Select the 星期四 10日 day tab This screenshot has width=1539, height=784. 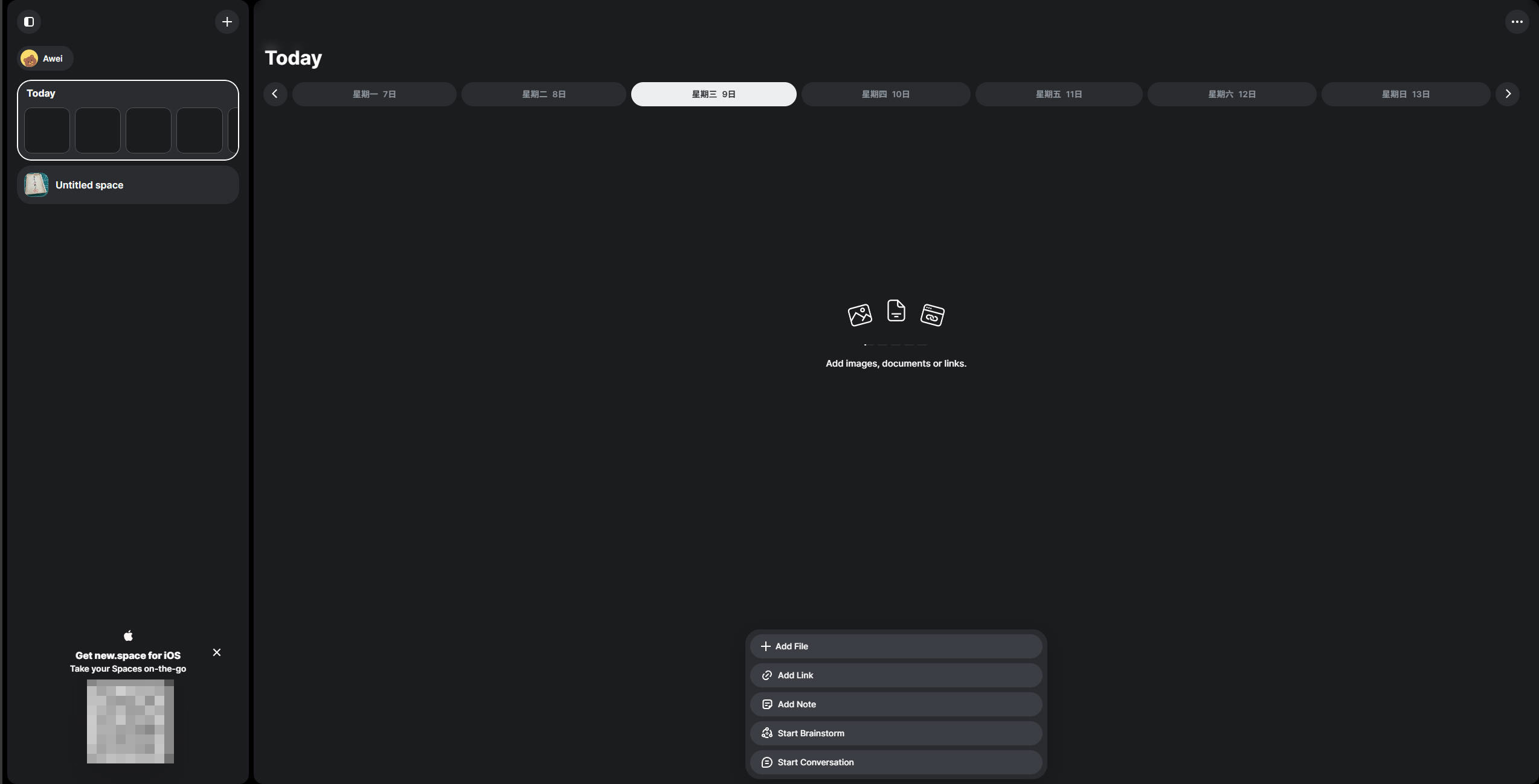tap(886, 94)
